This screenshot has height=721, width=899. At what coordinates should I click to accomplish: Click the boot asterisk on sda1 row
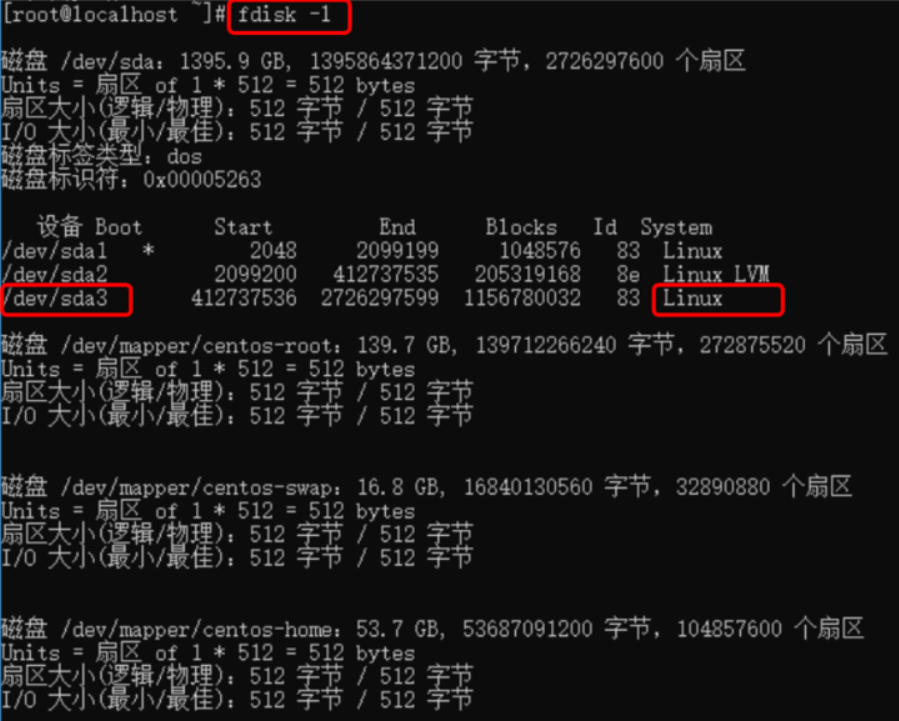[148, 250]
